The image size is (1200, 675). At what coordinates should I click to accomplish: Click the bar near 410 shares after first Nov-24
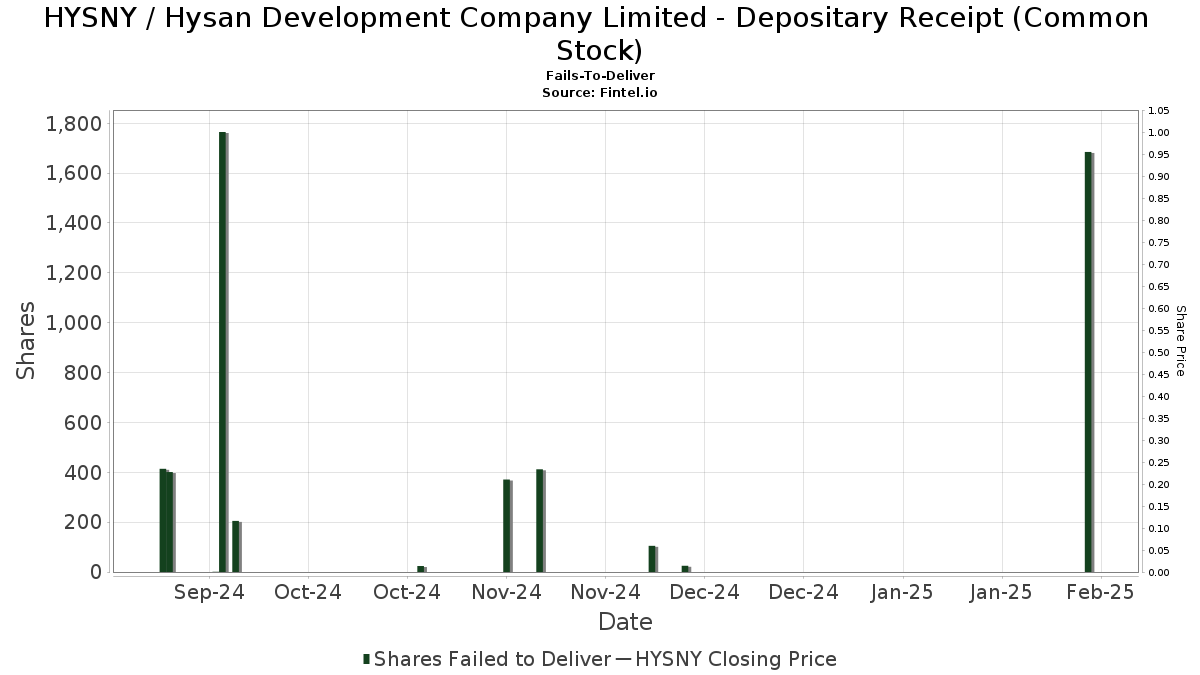coord(541,521)
